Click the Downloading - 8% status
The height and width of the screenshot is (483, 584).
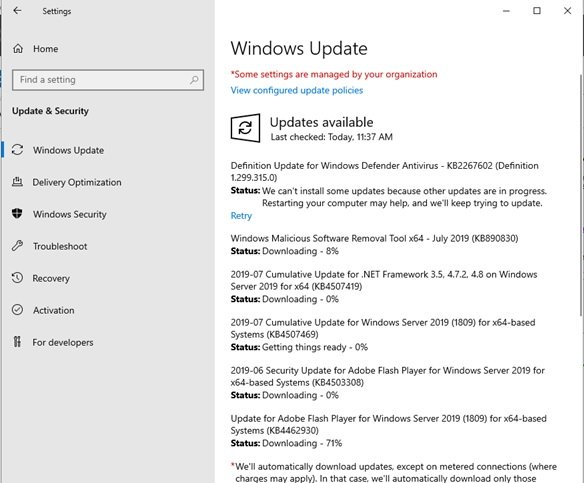point(300,251)
